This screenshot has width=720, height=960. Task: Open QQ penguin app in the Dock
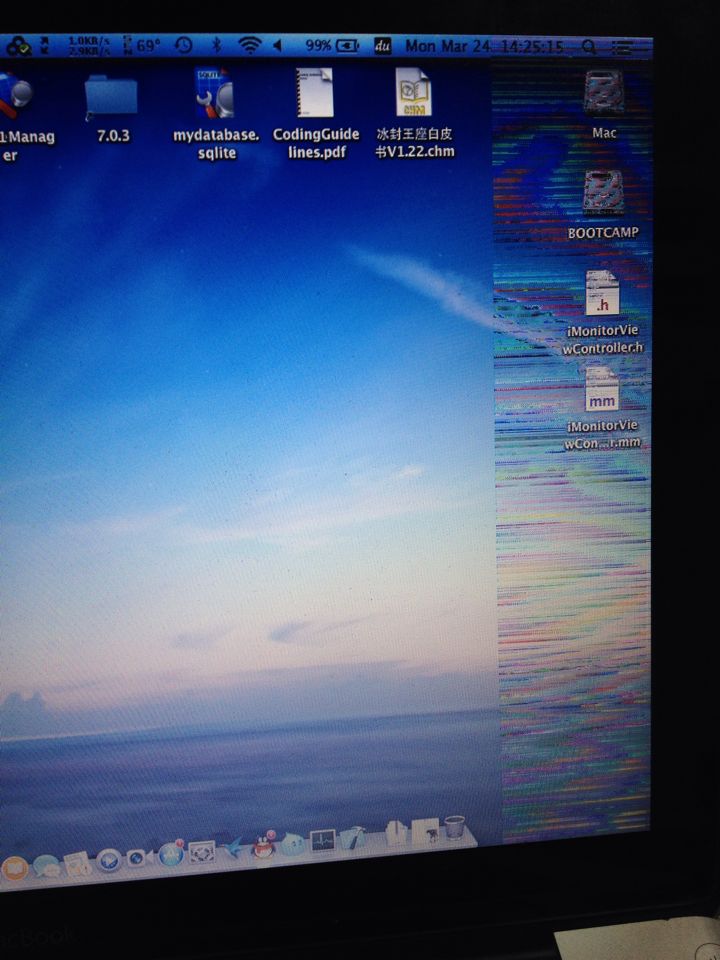(263, 846)
